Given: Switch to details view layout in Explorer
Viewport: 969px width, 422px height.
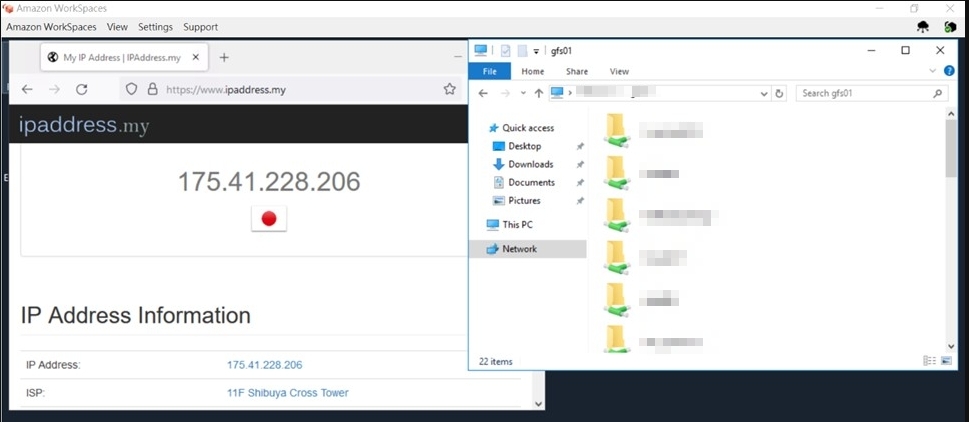Looking at the screenshot, I should (x=929, y=360).
